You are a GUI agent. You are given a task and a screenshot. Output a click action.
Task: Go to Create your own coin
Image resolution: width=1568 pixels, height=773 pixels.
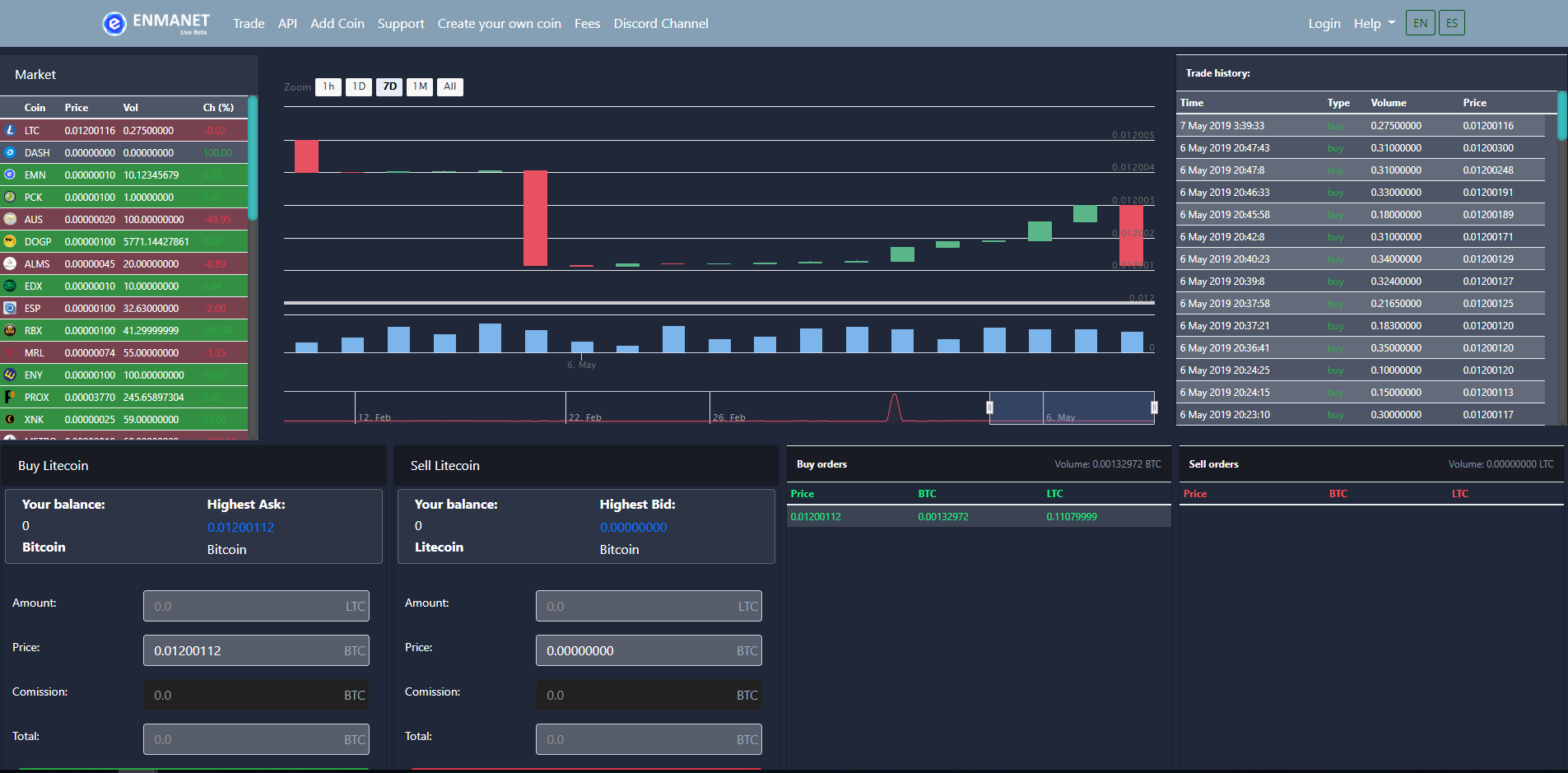point(499,24)
